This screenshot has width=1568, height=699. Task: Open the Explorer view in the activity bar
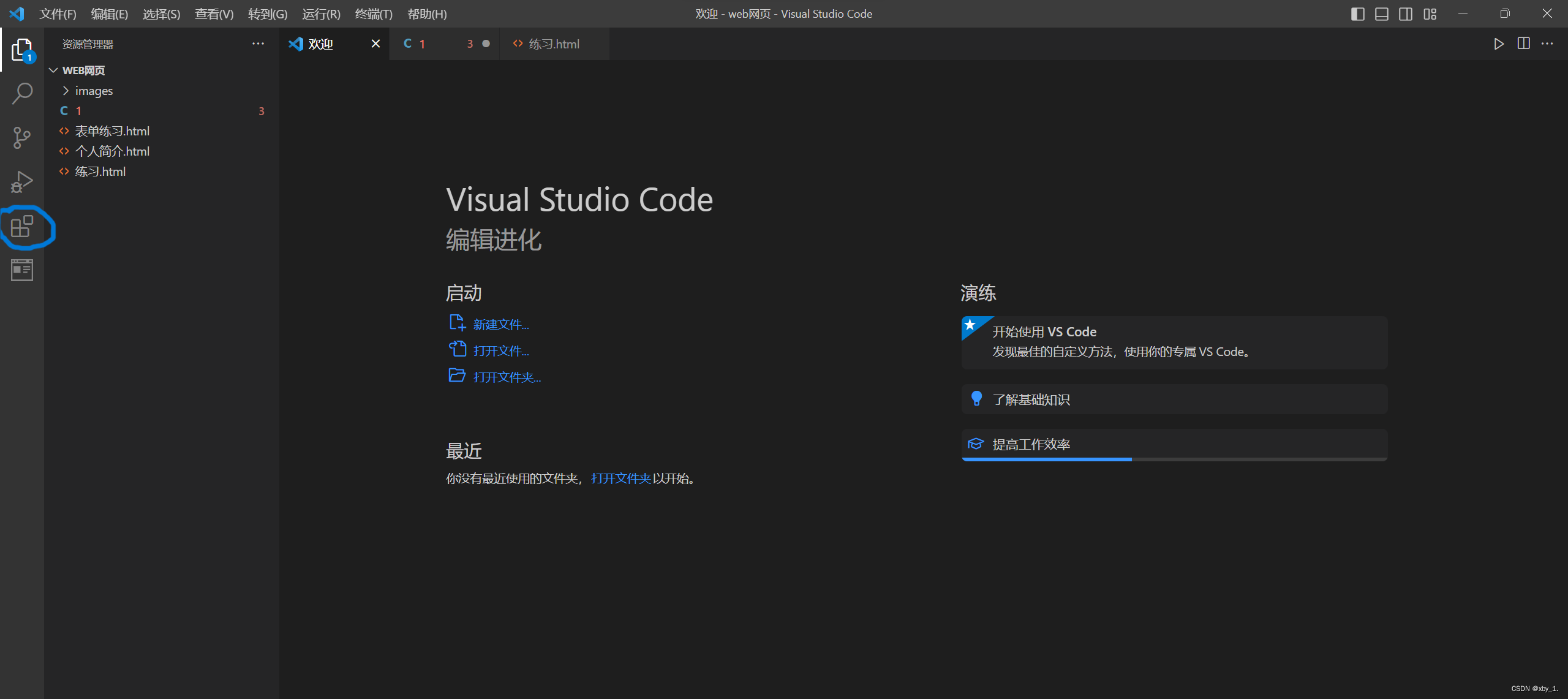pos(22,50)
